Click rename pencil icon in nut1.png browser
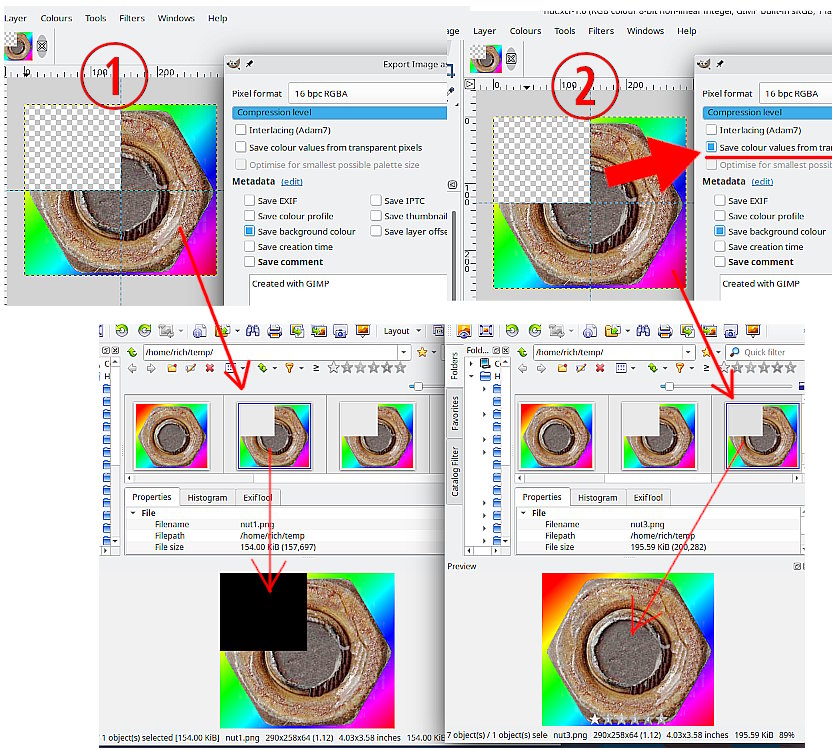This screenshot has width=832, height=750. [x=190, y=368]
